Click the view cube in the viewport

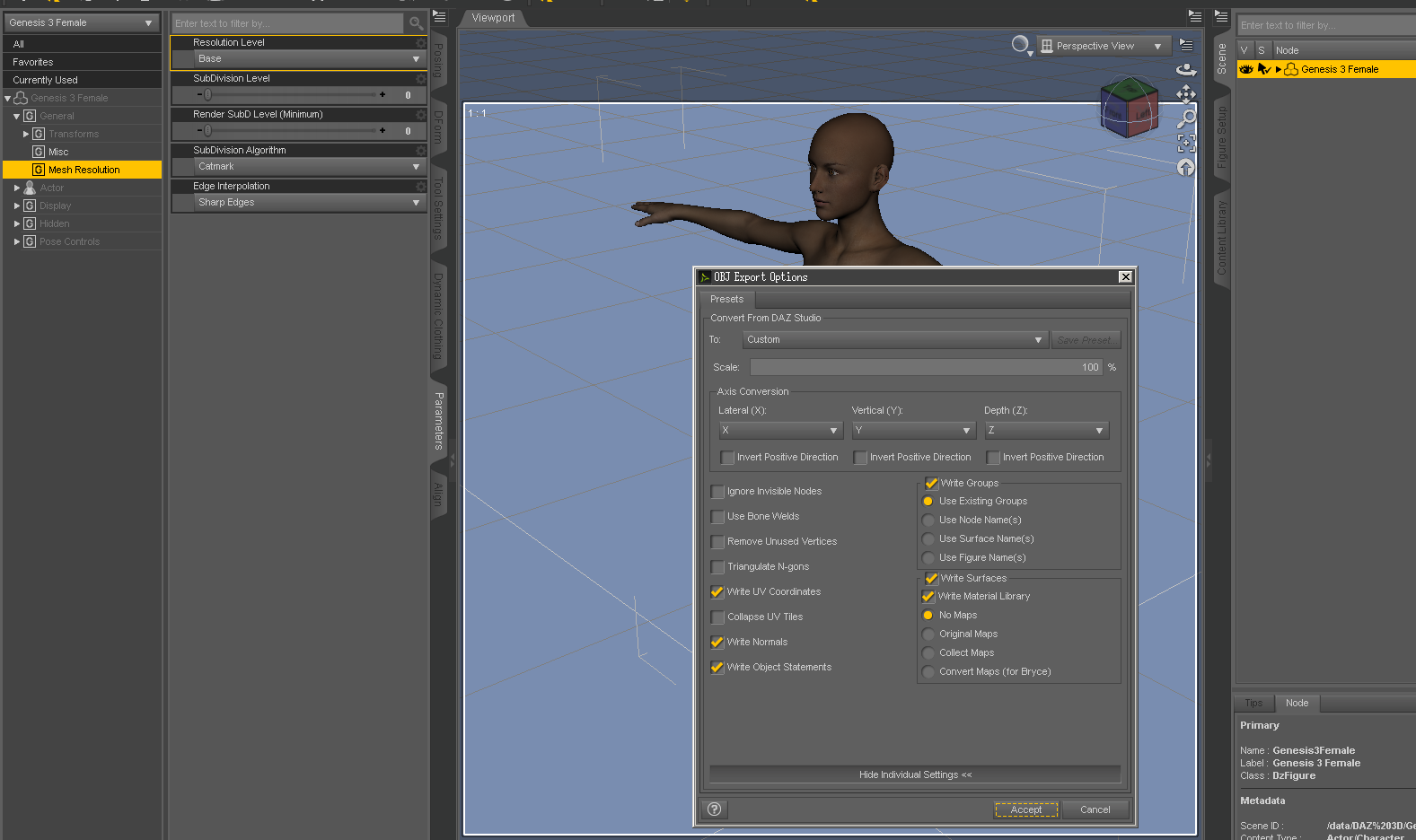coord(1129,108)
